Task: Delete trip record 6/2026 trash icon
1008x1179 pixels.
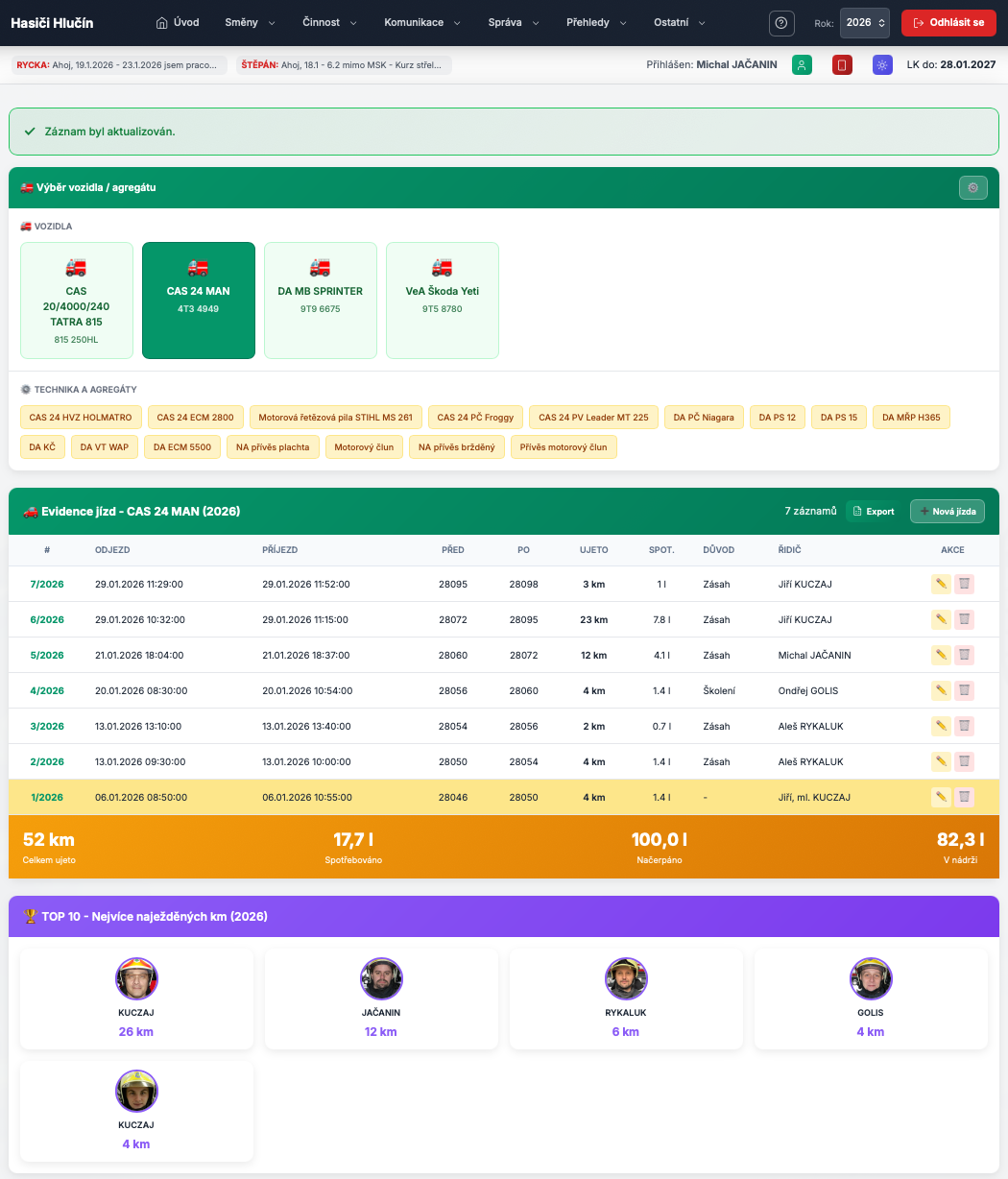Action: (964, 619)
